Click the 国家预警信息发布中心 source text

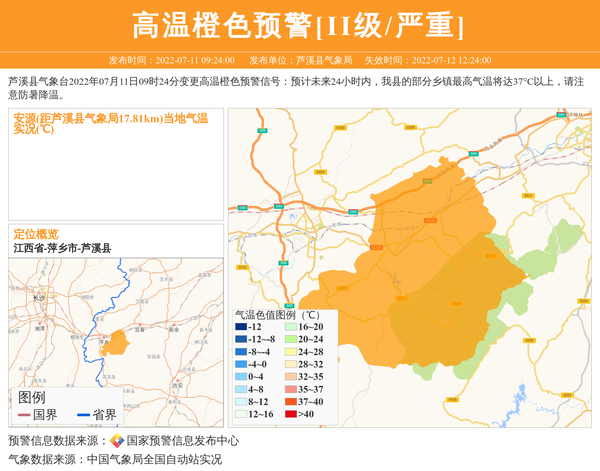183,440
